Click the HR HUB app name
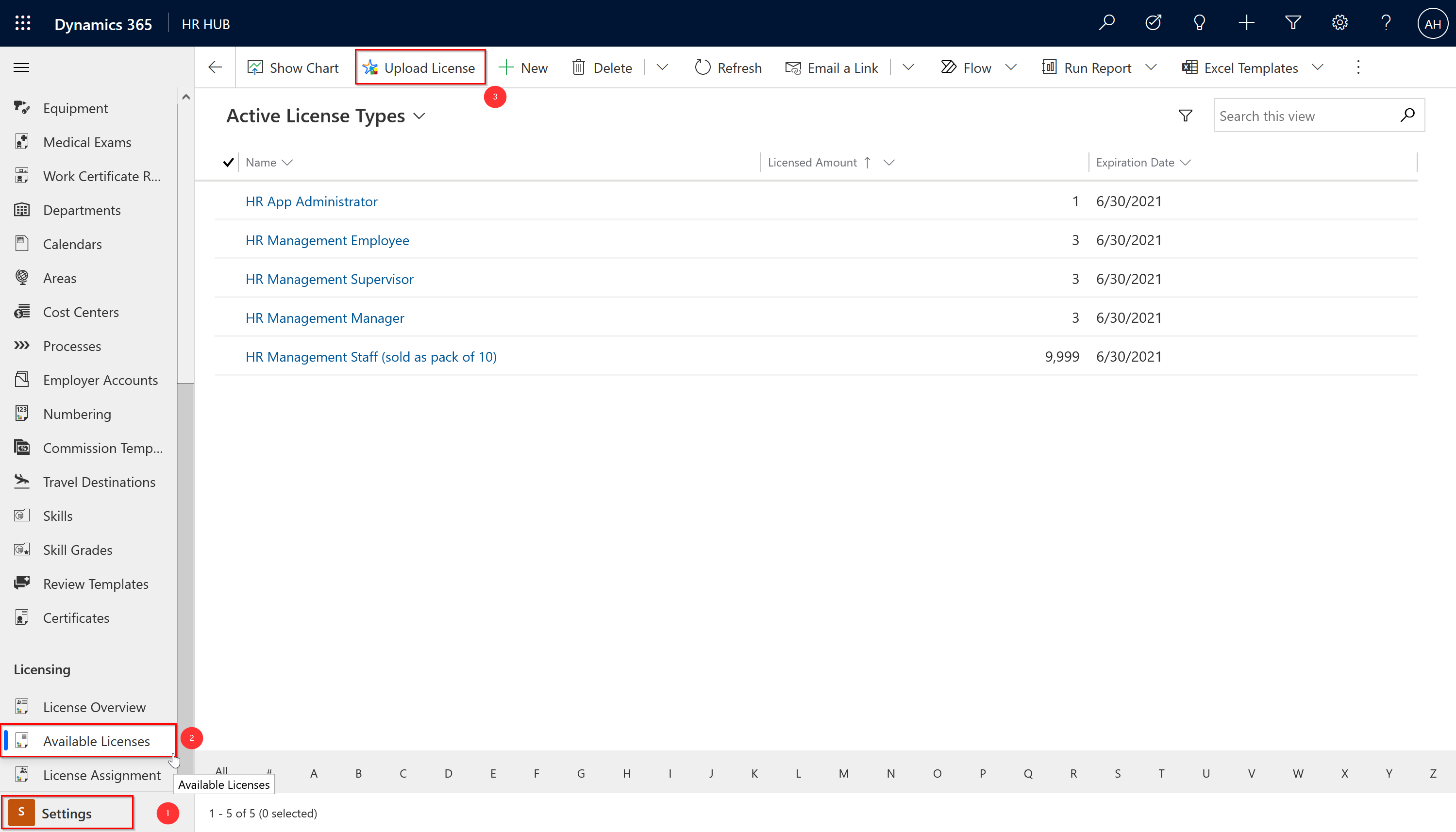 [206, 24]
